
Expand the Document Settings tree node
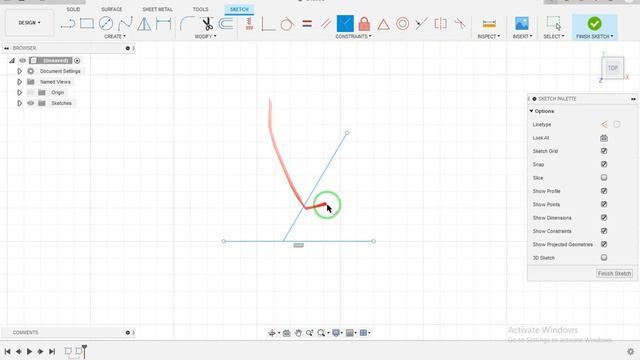19,71
